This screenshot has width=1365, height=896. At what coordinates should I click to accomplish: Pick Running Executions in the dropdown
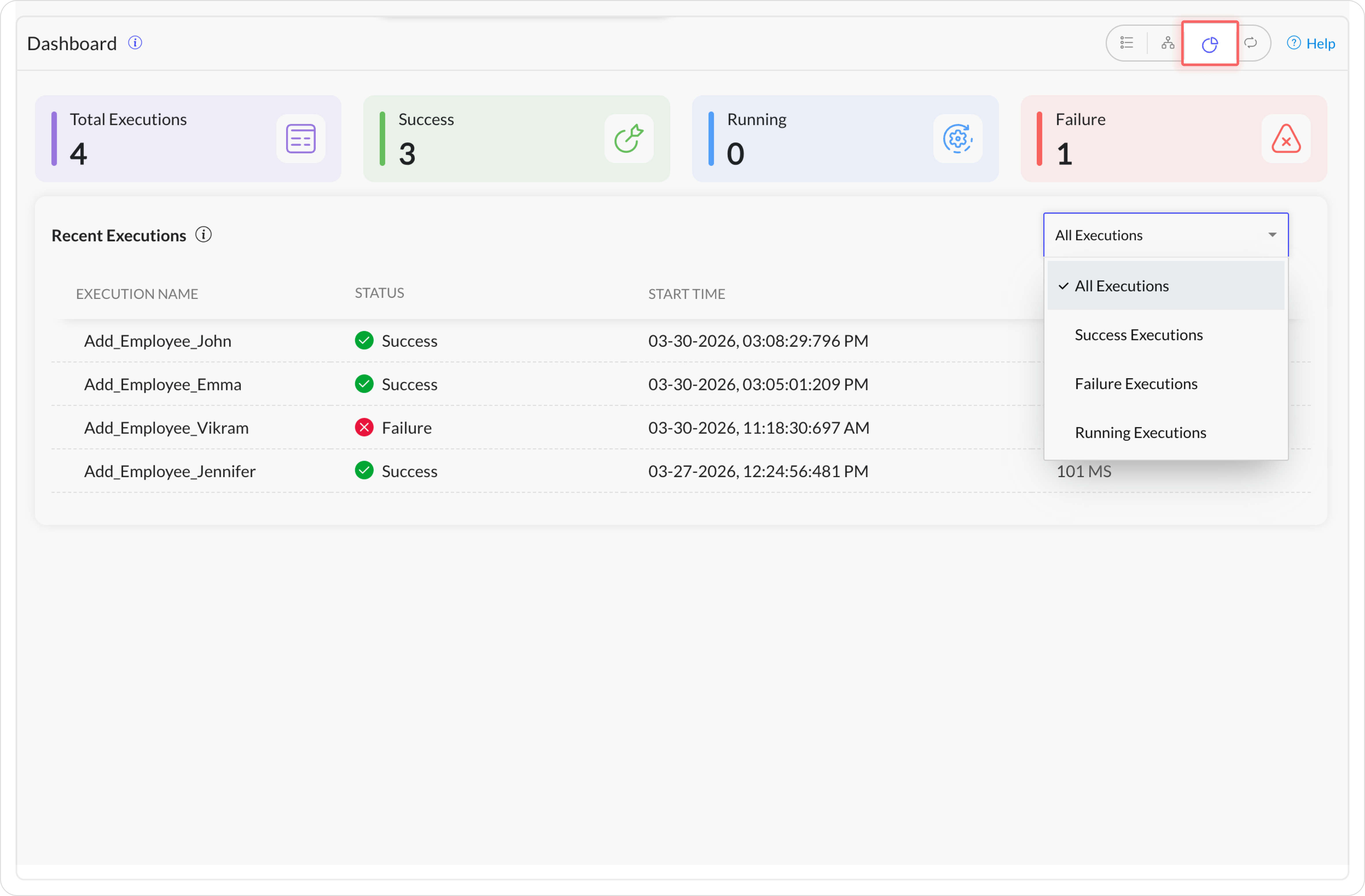pyautogui.click(x=1140, y=432)
